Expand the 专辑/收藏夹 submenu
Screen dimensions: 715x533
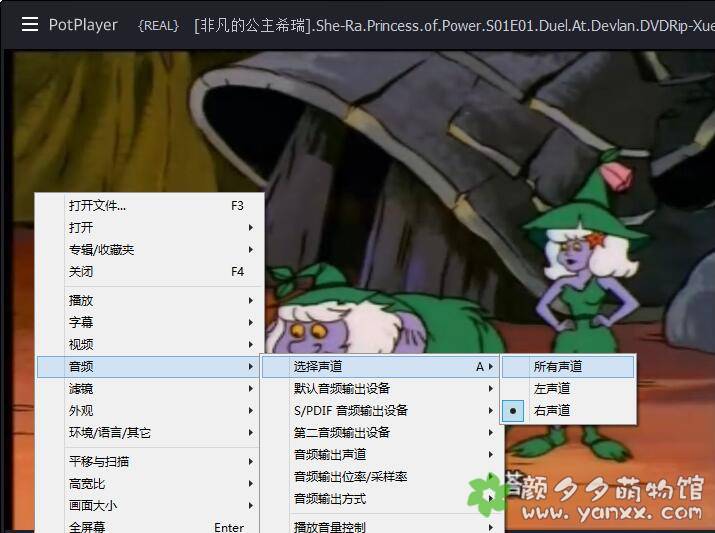coord(150,249)
